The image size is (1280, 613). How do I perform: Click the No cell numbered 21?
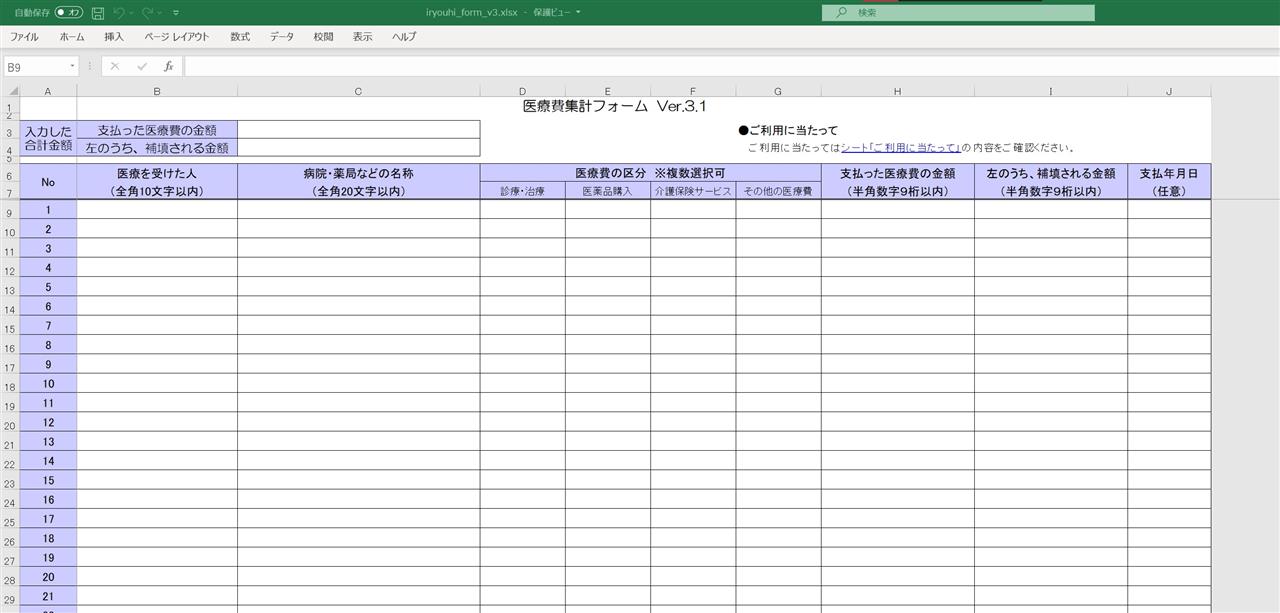click(x=48, y=596)
